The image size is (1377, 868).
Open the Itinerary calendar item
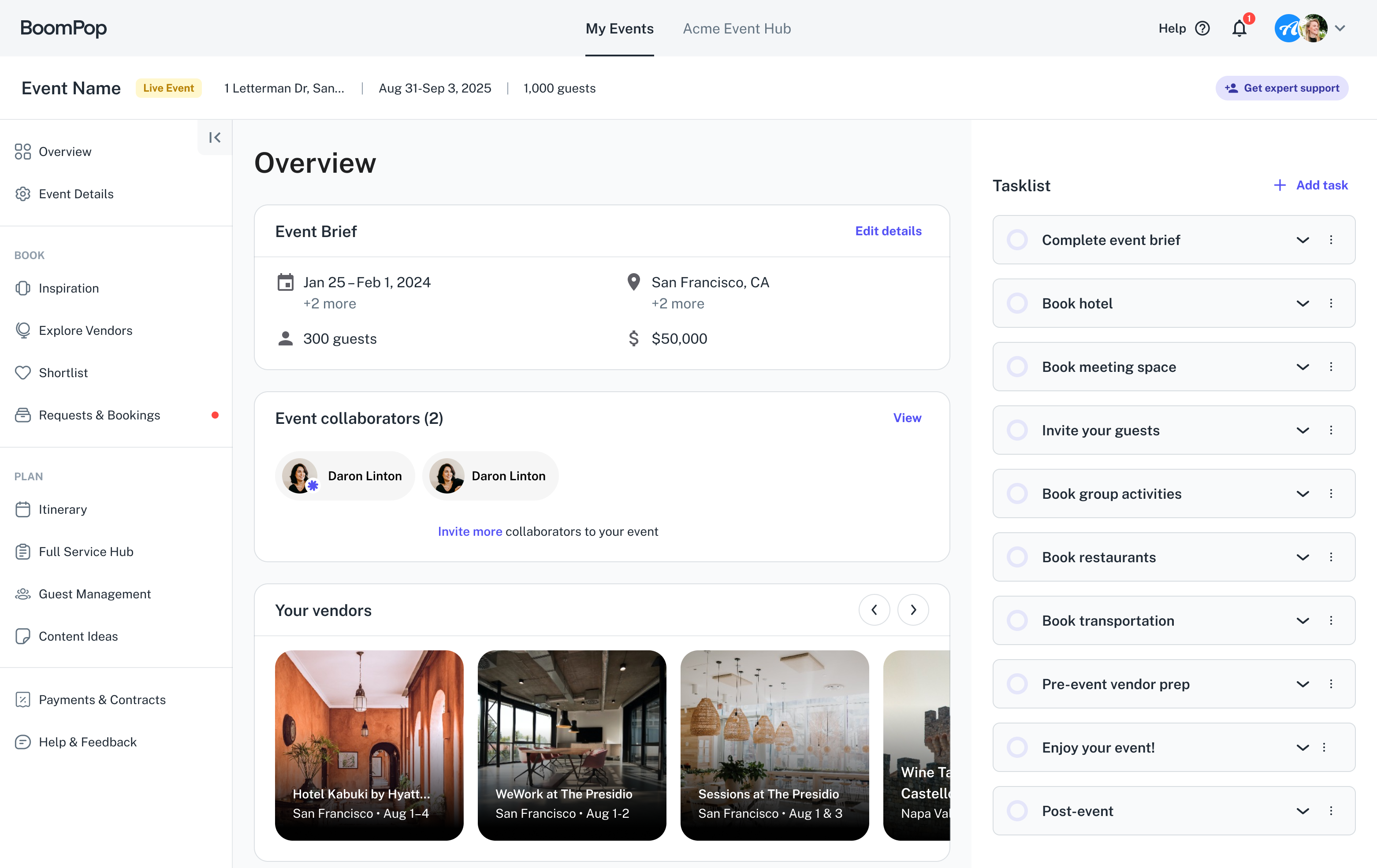[x=62, y=509]
